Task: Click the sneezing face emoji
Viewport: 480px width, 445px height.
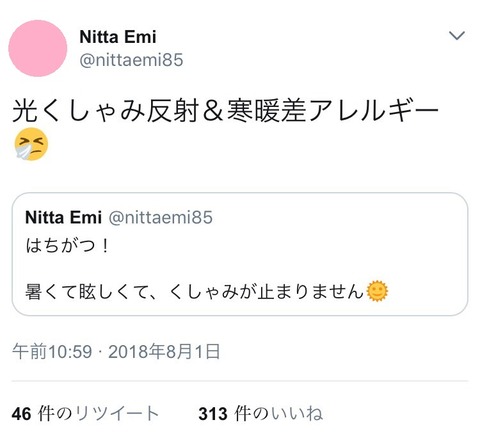Action: point(31,144)
